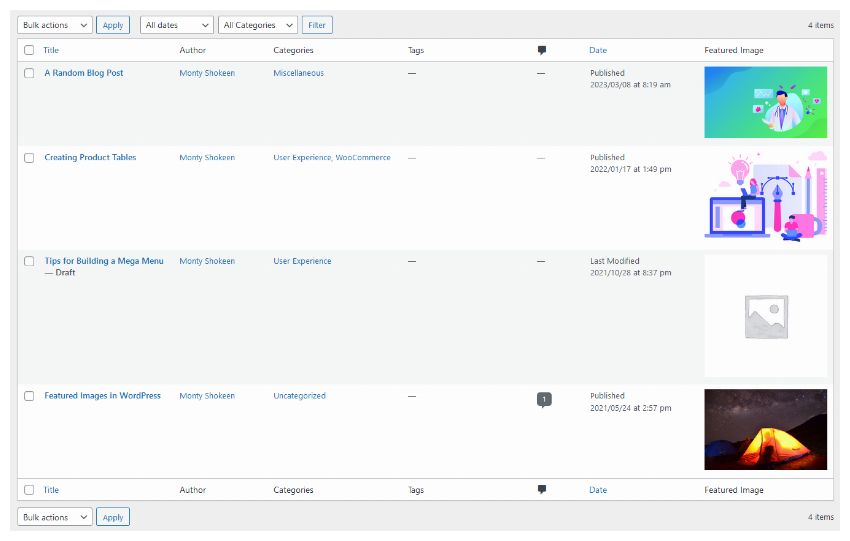Click the comments bubble icon in the table header

(542, 50)
